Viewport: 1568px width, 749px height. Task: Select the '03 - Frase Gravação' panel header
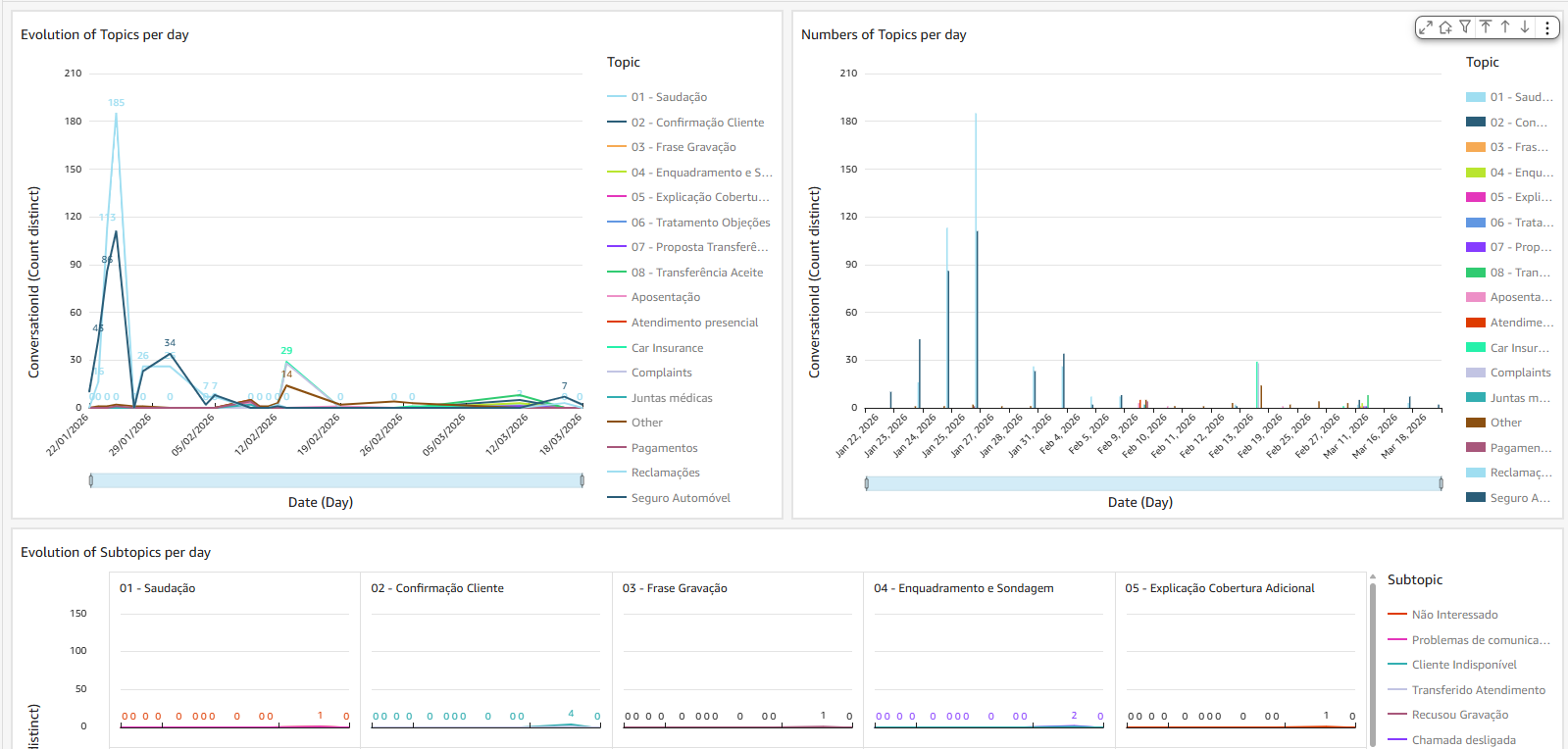tap(675, 588)
